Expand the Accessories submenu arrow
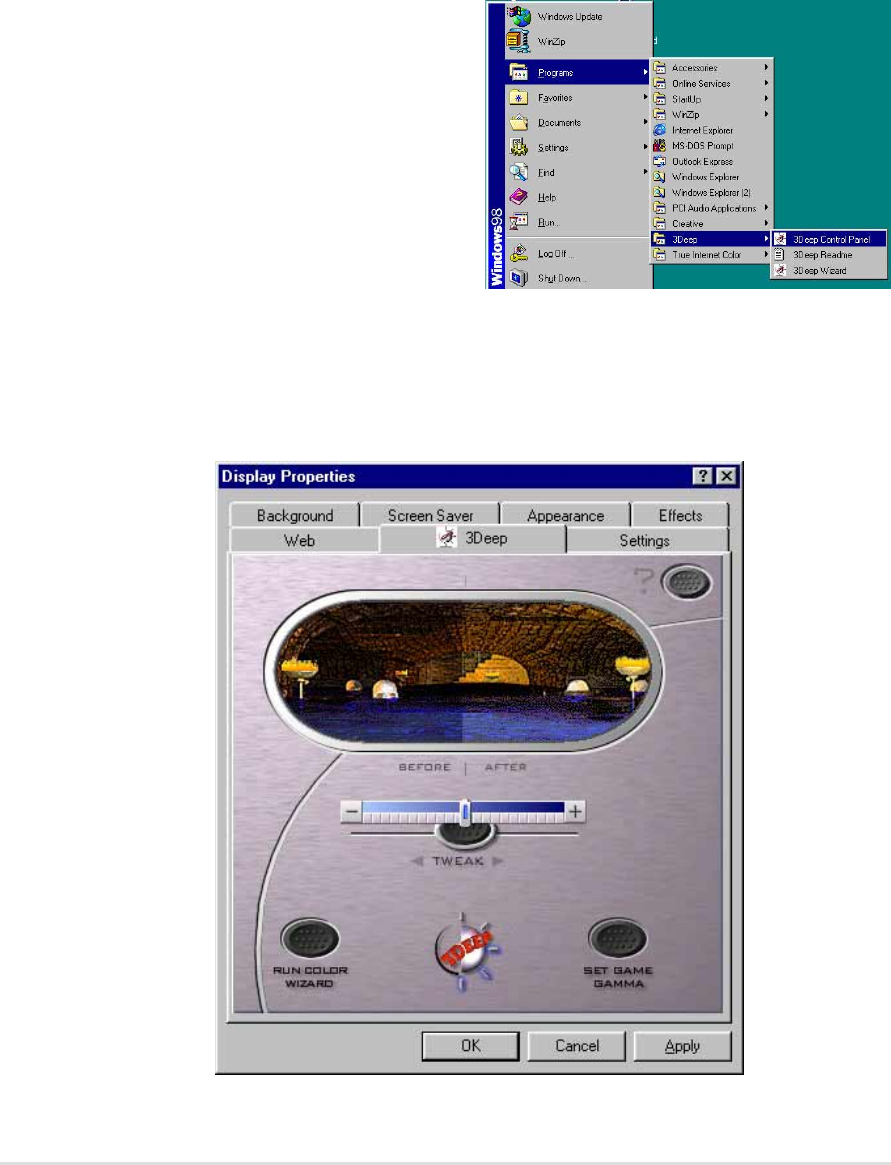 (765, 68)
